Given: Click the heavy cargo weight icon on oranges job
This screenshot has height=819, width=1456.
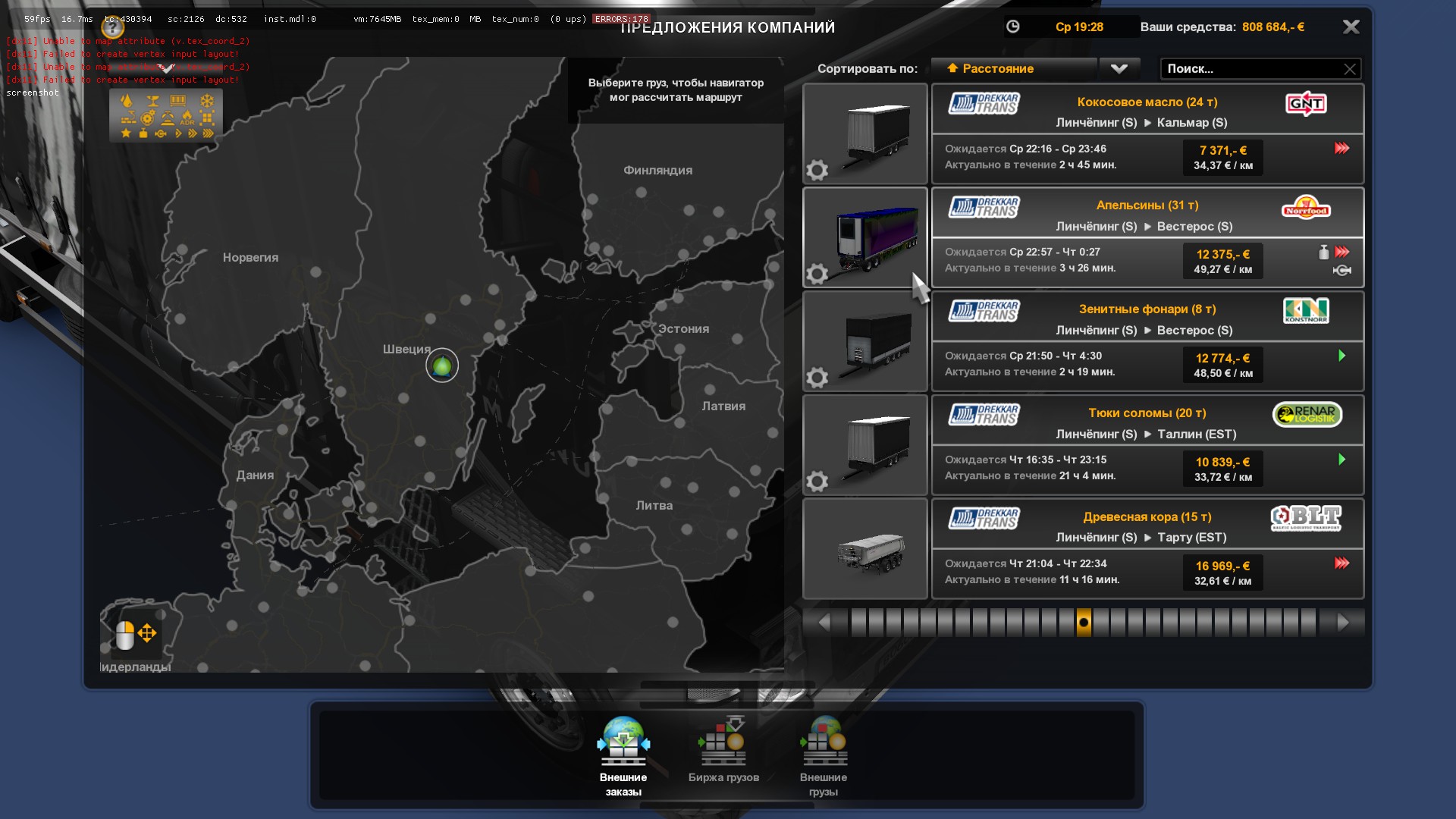Looking at the screenshot, I should [1324, 252].
